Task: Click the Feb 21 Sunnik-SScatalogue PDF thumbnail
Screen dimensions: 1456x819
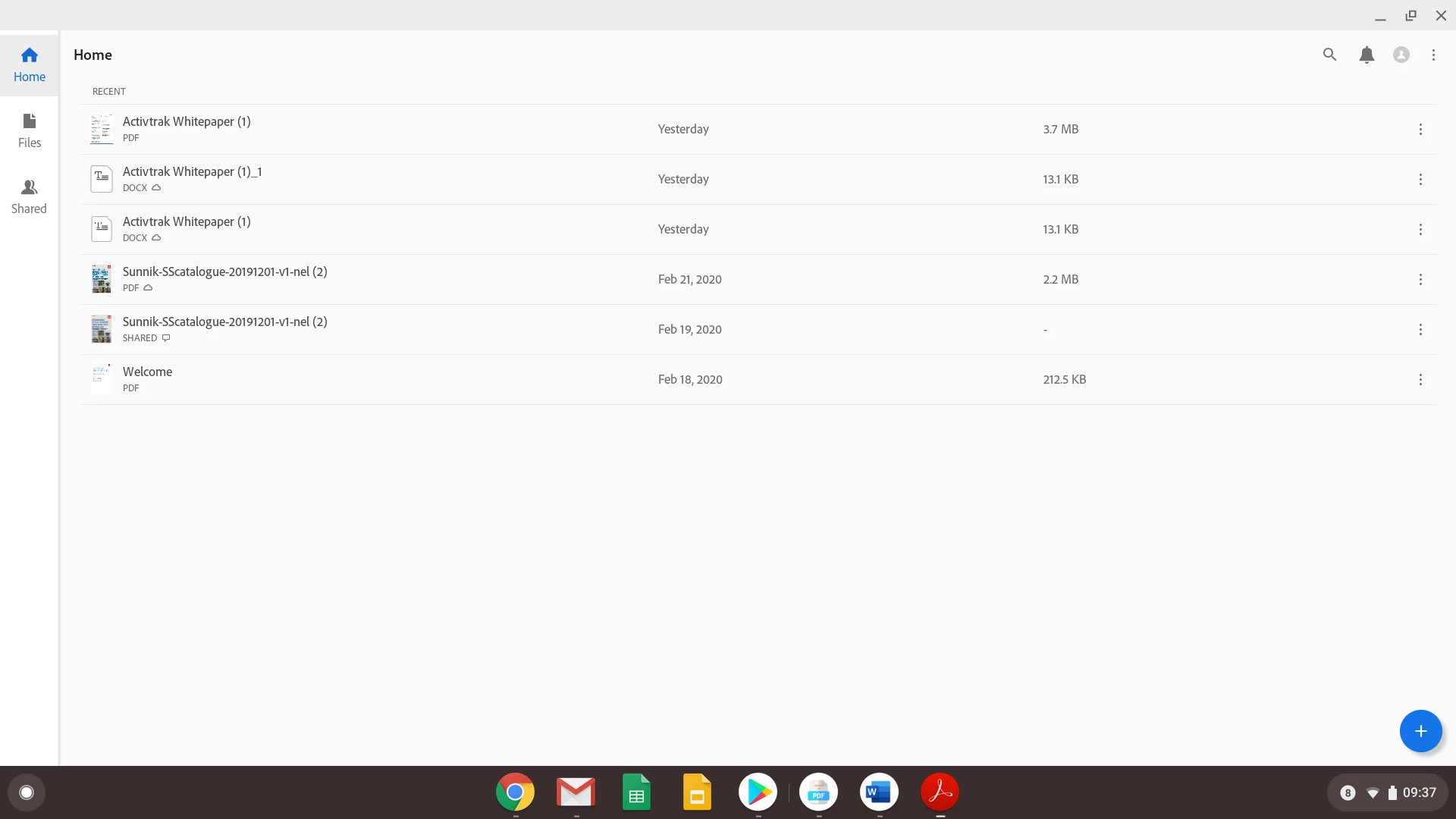Action: click(x=102, y=279)
